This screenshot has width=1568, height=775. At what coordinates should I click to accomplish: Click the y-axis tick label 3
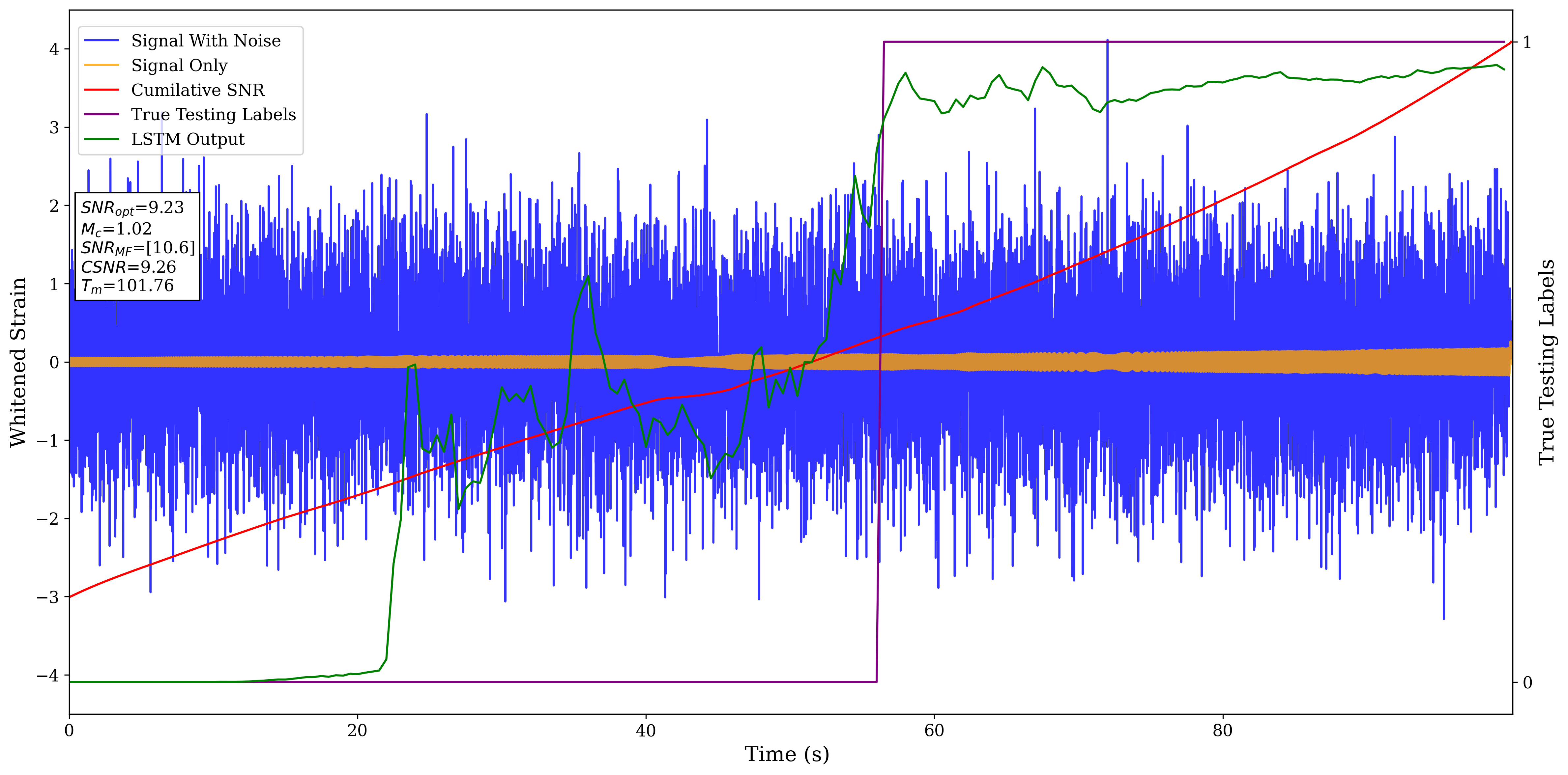tap(54, 128)
